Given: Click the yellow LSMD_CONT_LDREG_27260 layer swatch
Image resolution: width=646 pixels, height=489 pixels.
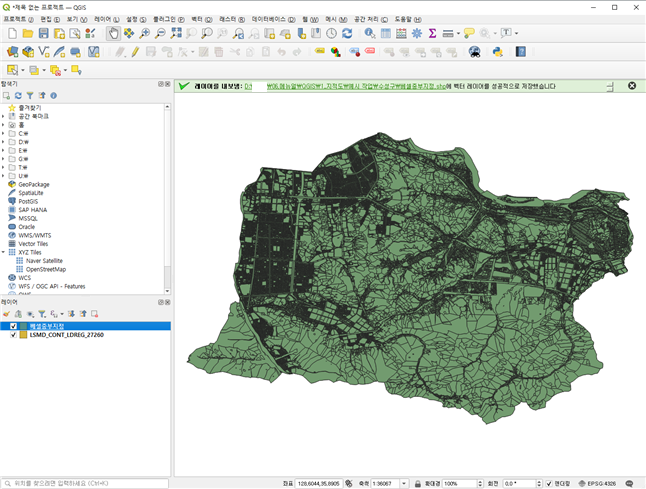Looking at the screenshot, I should coord(23,335).
